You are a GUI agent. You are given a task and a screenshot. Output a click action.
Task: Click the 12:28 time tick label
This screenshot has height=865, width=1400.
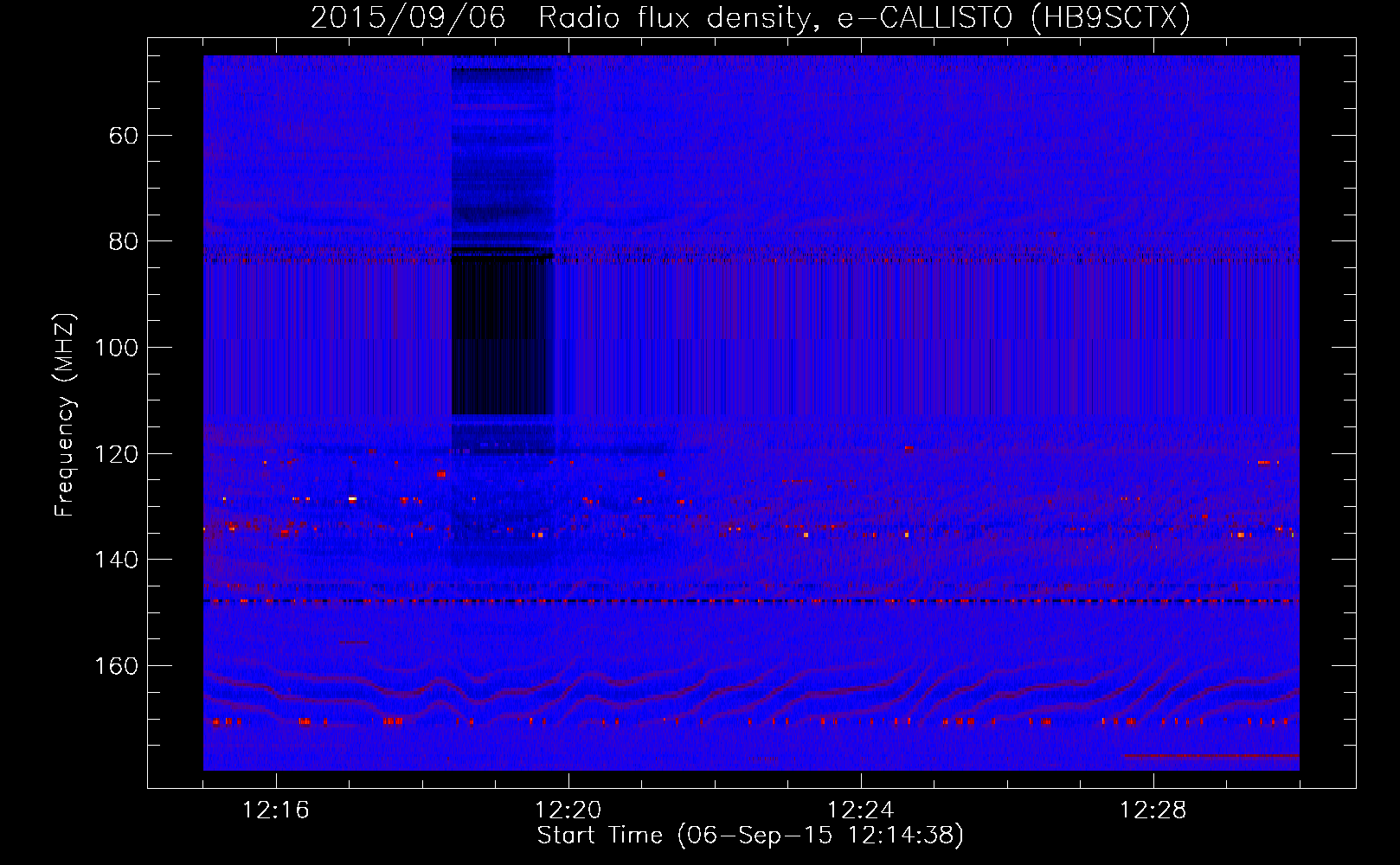[x=1153, y=811]
